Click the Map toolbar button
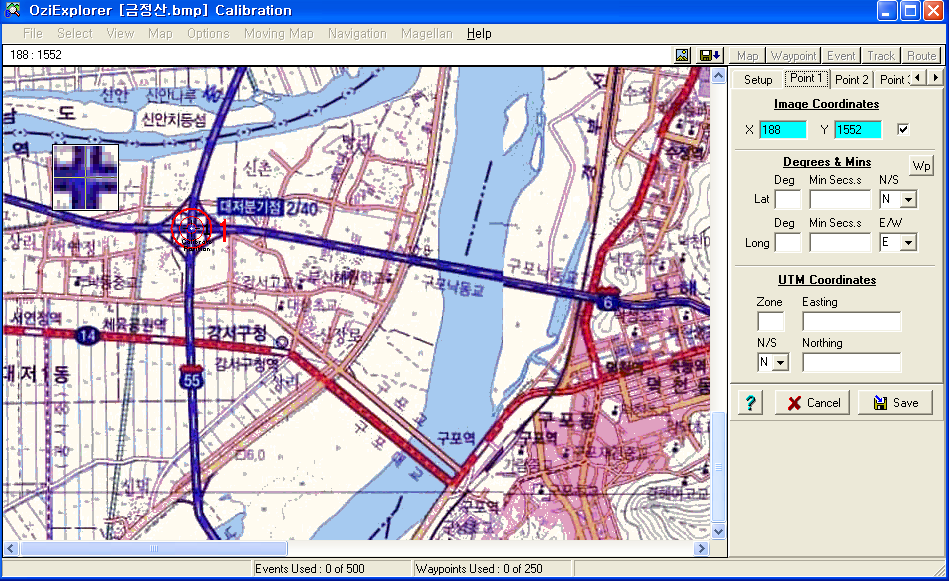949x581 pixels. [747, 56]
